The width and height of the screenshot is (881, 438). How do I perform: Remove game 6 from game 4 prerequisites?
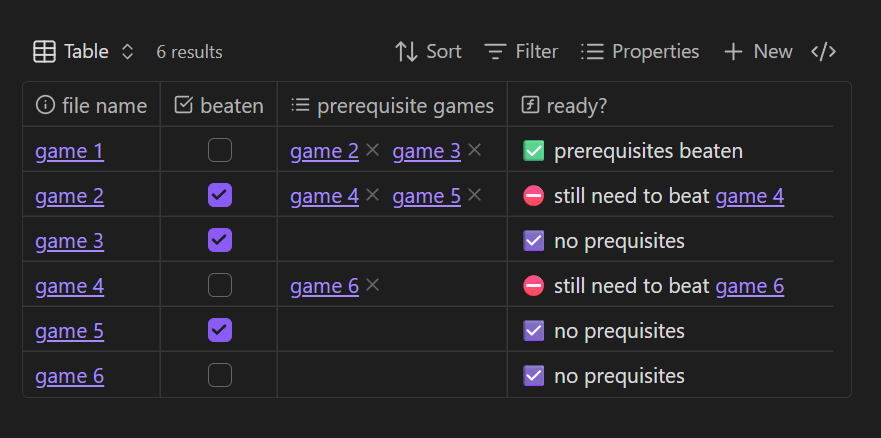pos(372,286)
